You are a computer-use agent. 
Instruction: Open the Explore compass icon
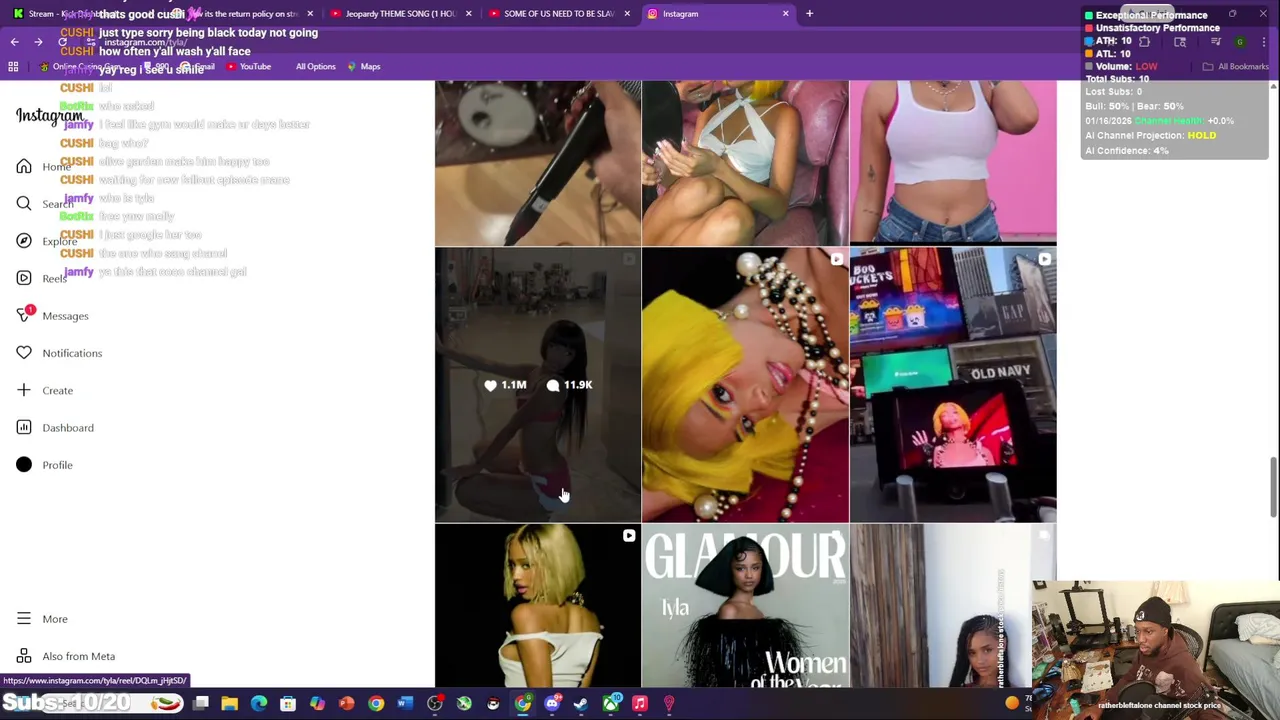coord(24,241)
